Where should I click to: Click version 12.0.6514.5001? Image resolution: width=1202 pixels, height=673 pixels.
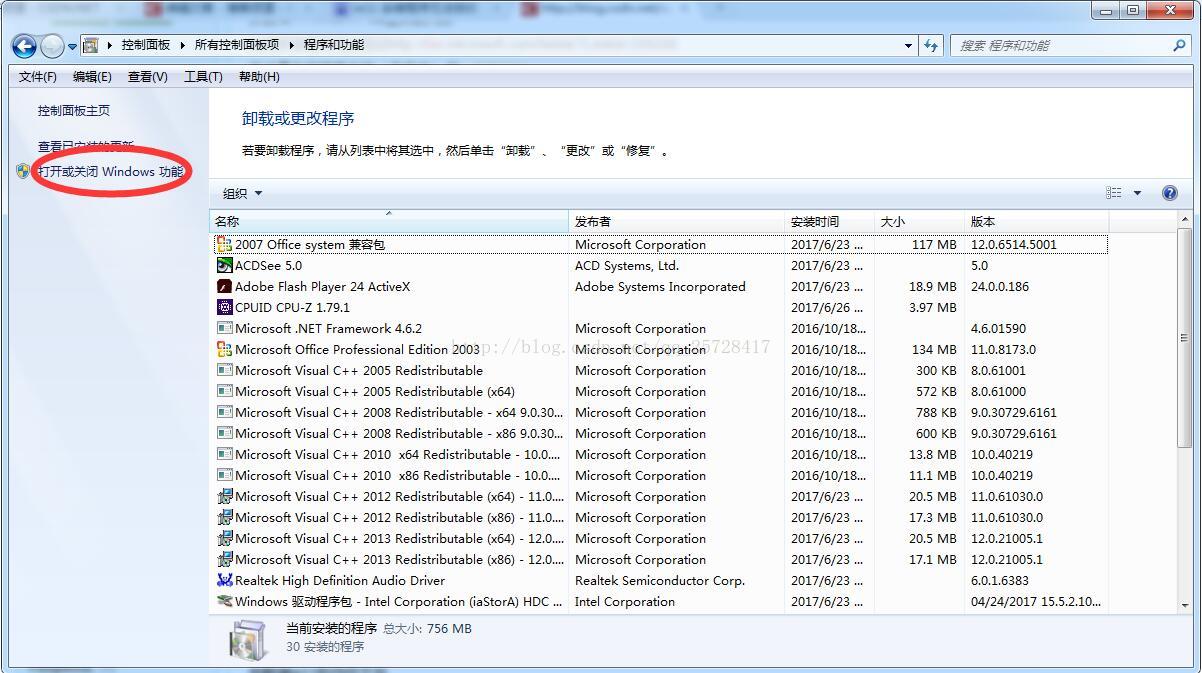1014,244
